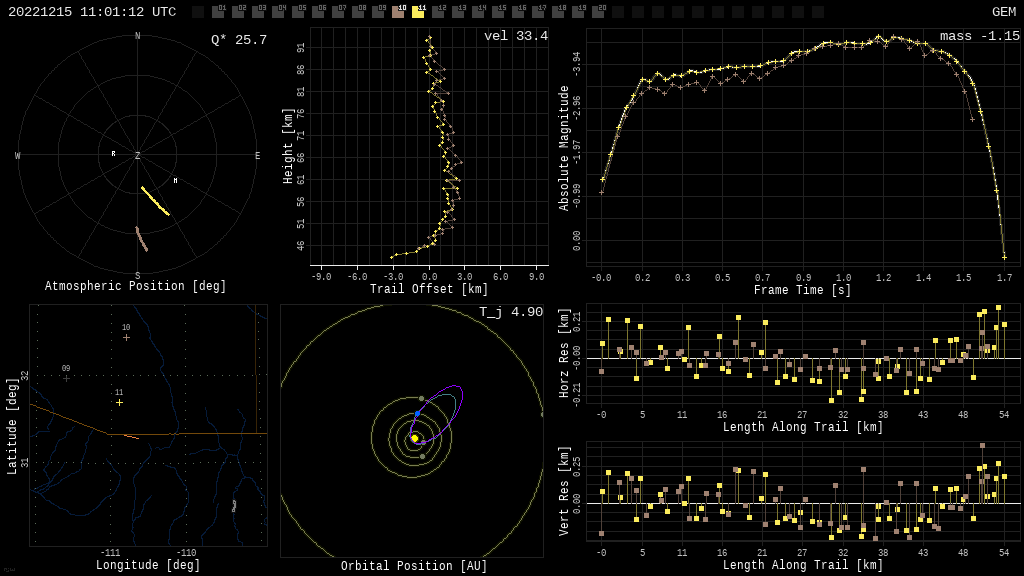This screenshot has height=576, width=1024.
Task: Toggle the station 01 box in top strip
Action: click(218, 12)
